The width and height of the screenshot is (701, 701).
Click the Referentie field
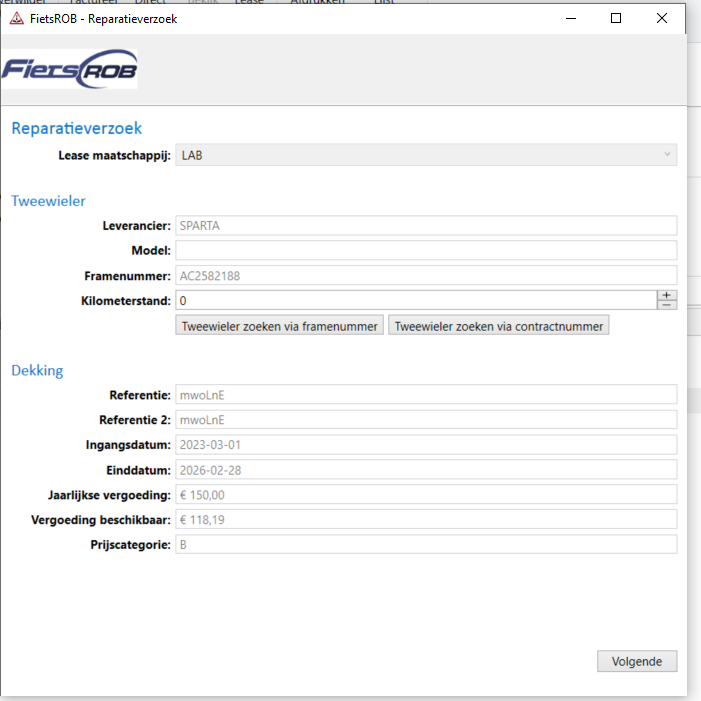[x=426, y=395]
